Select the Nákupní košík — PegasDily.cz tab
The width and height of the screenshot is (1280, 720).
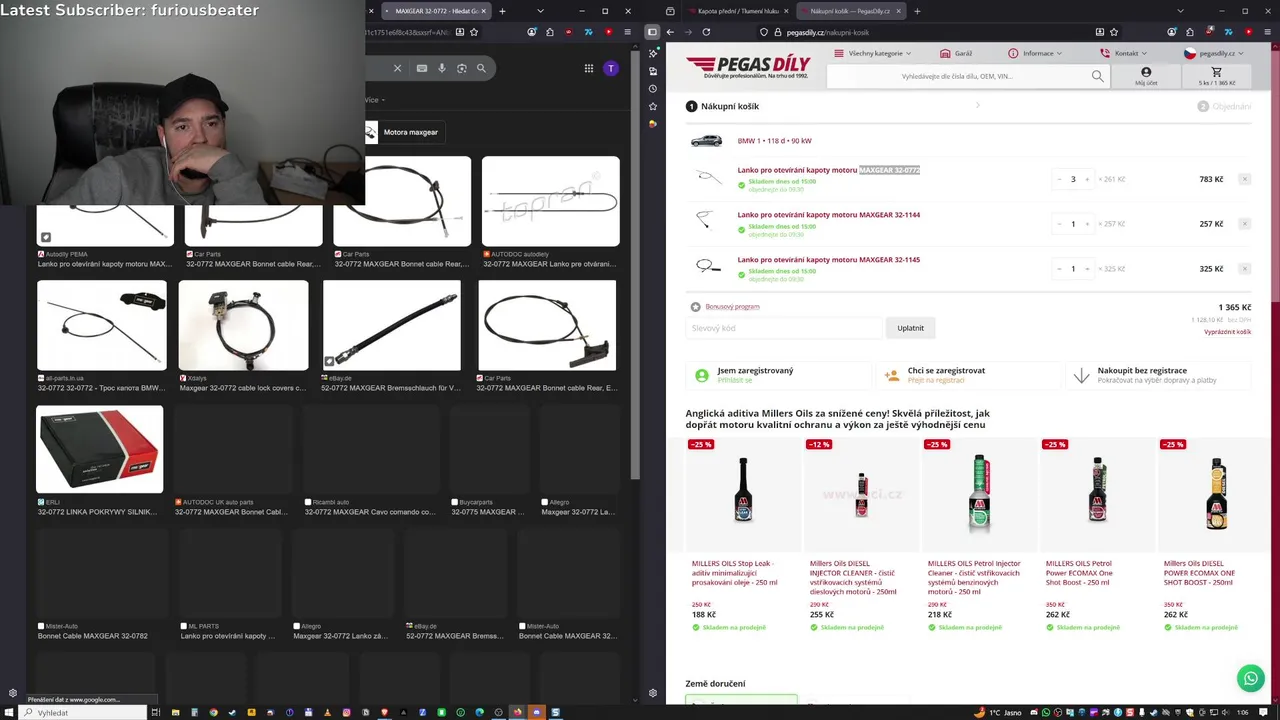849,11
